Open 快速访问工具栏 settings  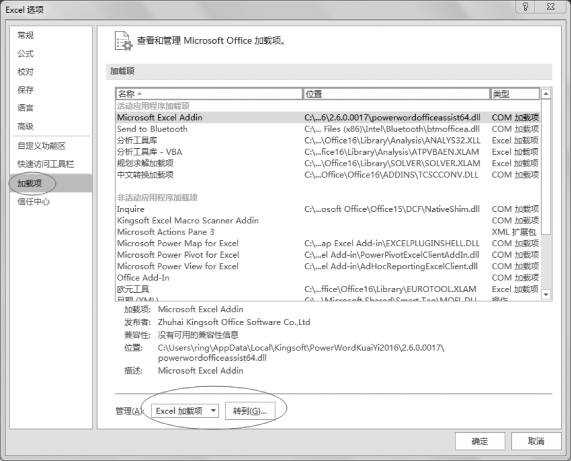[x=46, y=164]
